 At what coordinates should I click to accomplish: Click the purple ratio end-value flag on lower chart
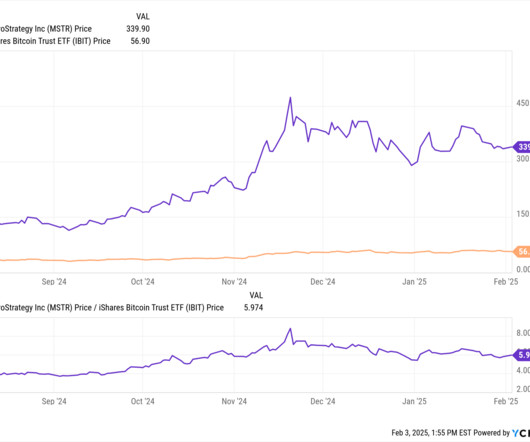[522, 355]
